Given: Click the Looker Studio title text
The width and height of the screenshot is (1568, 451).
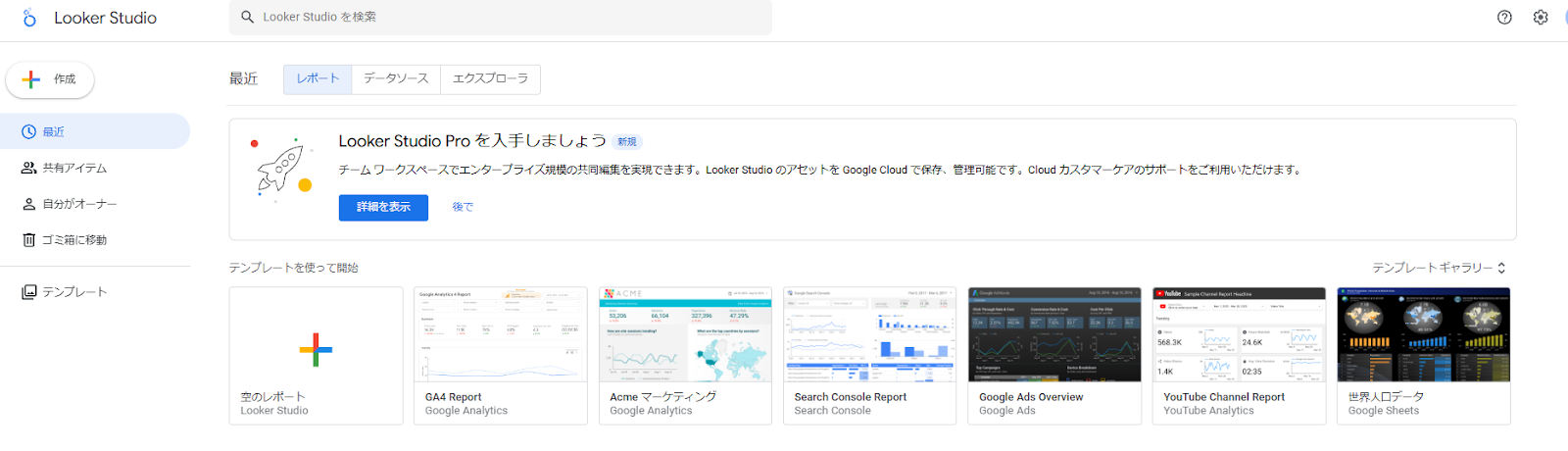Looking at the screenshot, I should pos(105,18).
